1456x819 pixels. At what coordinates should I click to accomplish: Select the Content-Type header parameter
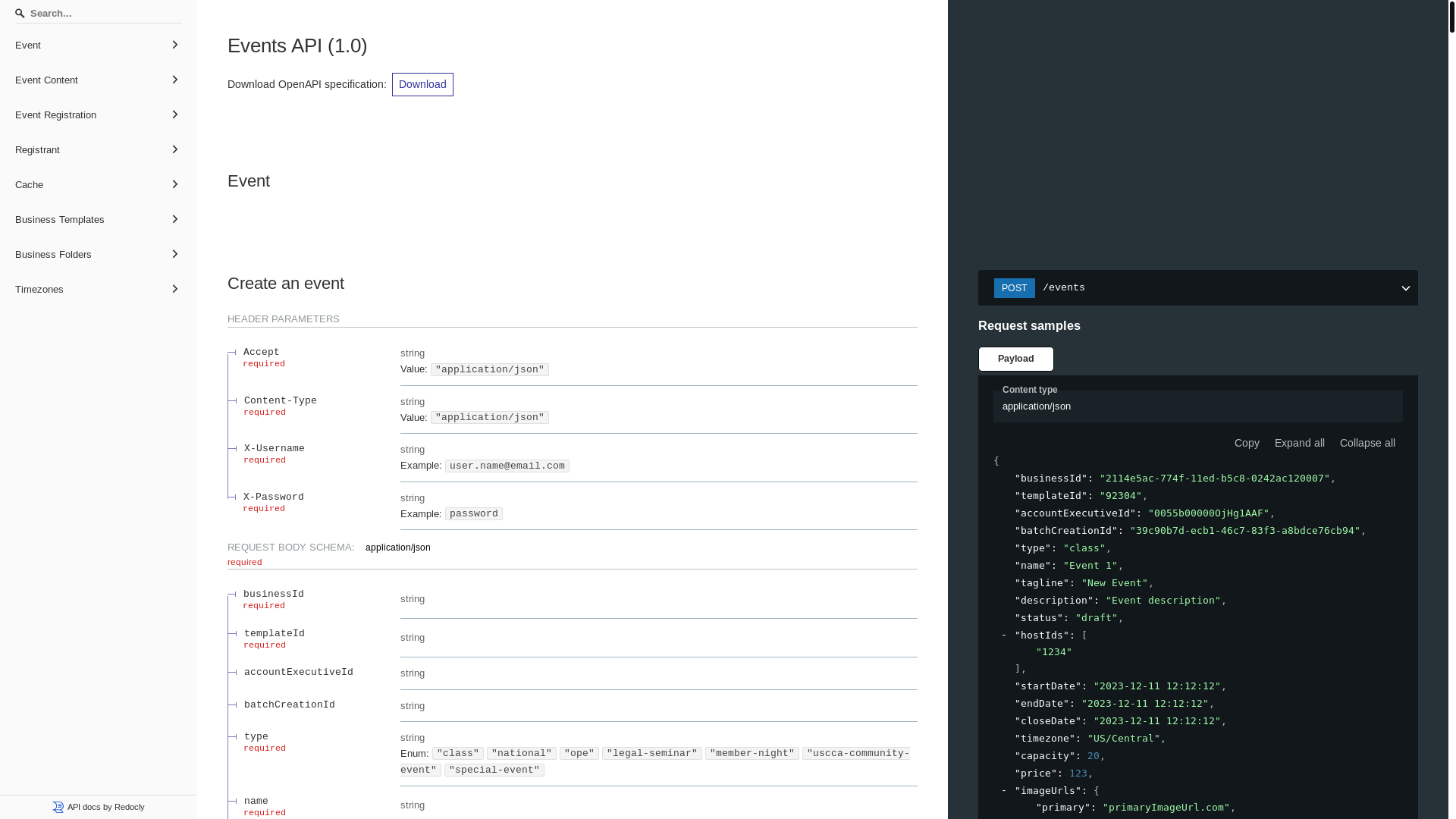point(281,401)
